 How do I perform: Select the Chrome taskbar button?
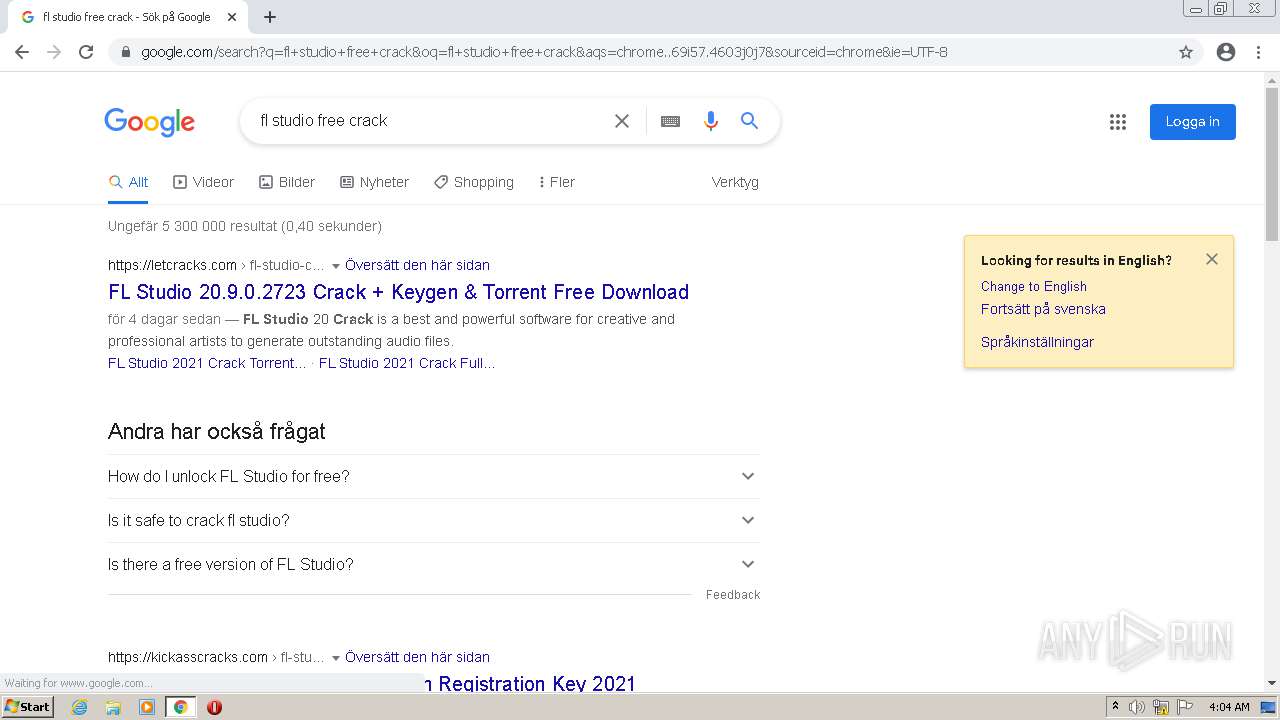coord(181,707)
